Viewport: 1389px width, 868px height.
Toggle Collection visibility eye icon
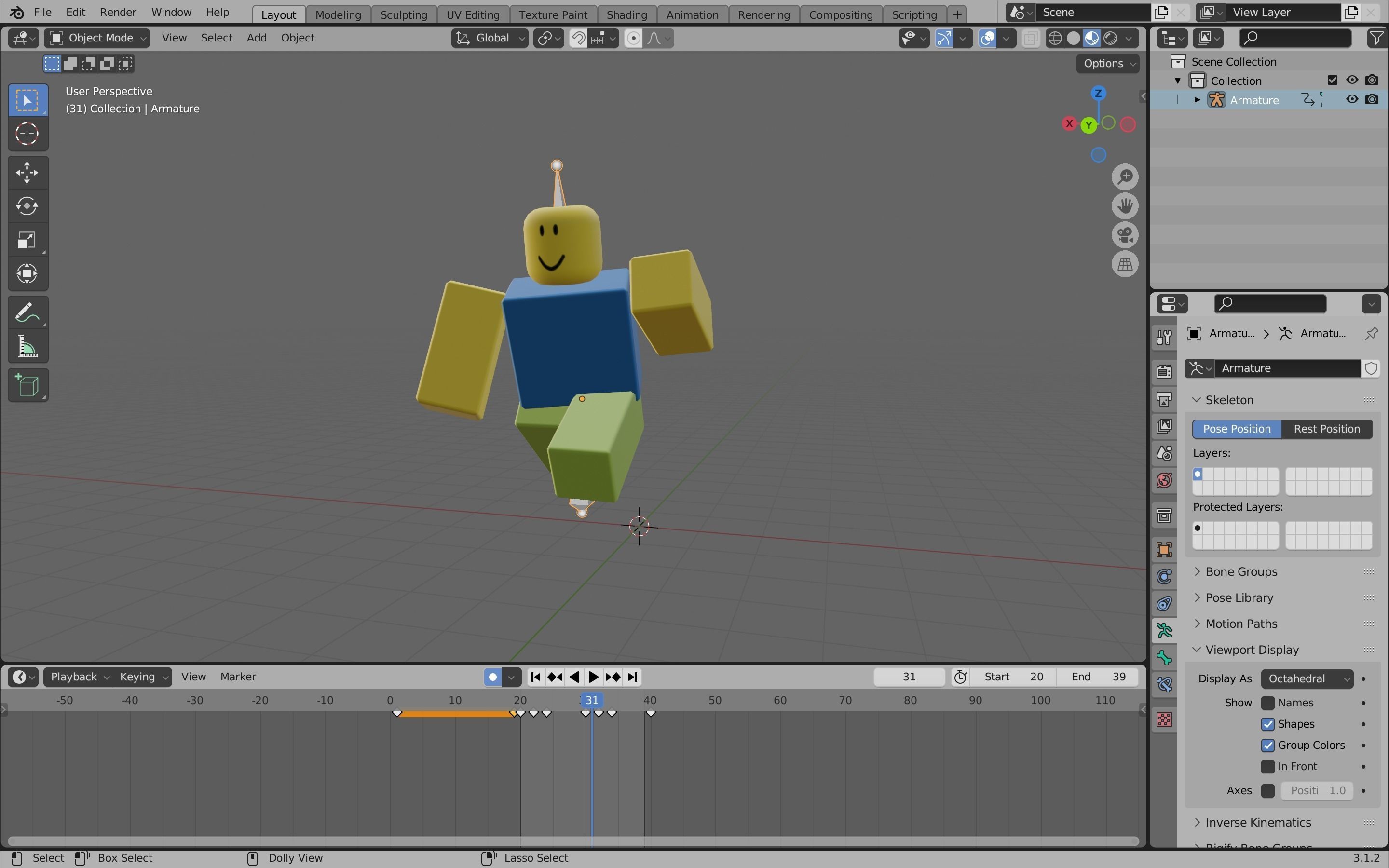point(1352,80)
